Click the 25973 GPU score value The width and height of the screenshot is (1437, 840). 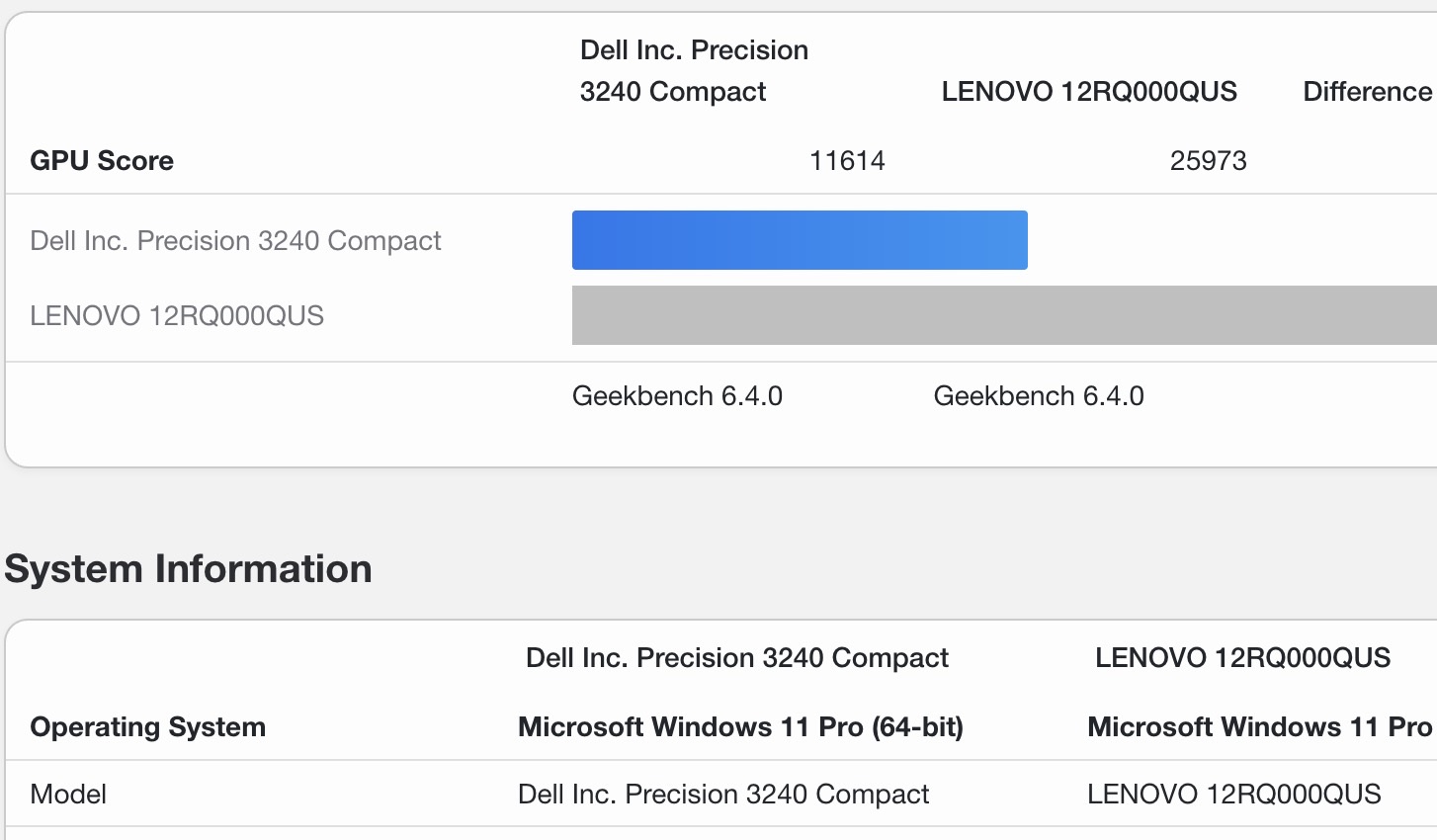pos(1208,161)
